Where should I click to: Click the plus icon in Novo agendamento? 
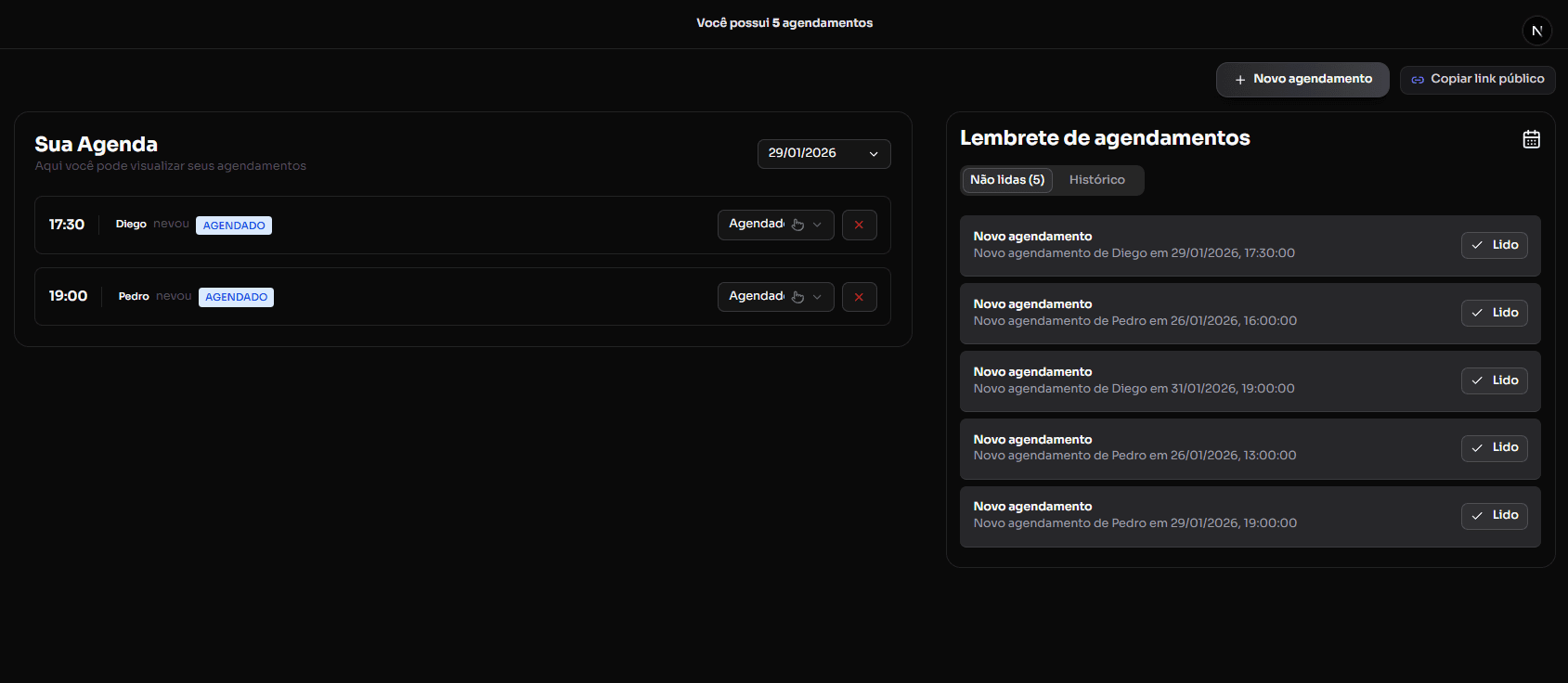(x=1239, y=80)
